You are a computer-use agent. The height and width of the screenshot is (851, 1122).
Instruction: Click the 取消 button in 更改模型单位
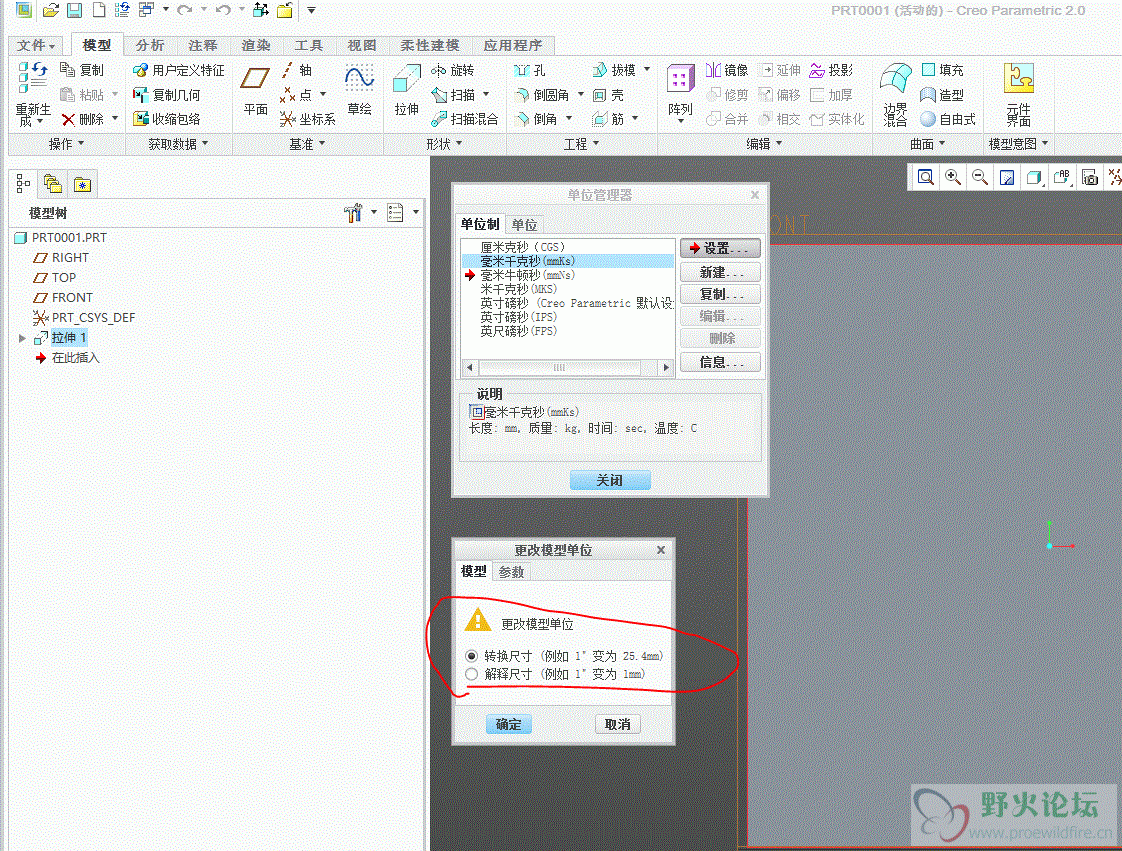pyautogui.click(x=618, y=724)
